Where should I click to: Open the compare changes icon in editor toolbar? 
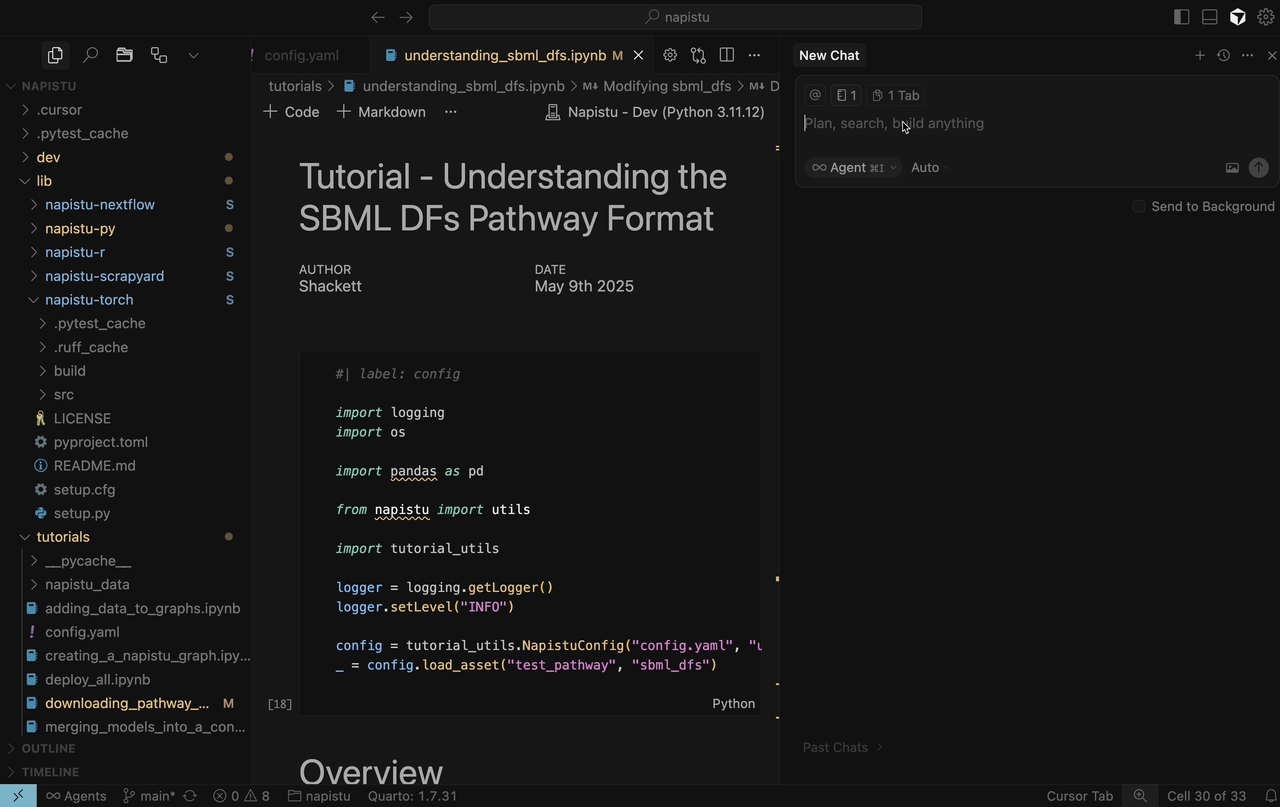pos(698,55)
